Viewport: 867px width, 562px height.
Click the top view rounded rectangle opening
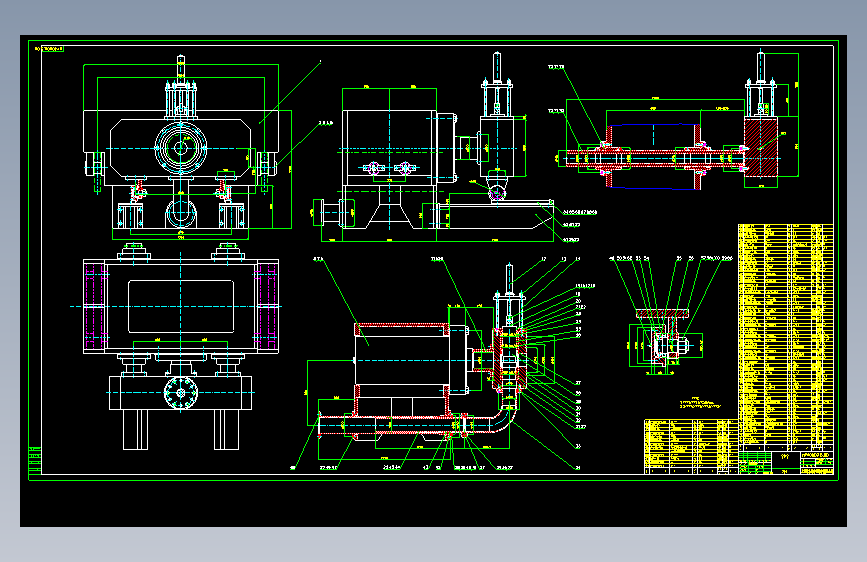tap(181, 306)
